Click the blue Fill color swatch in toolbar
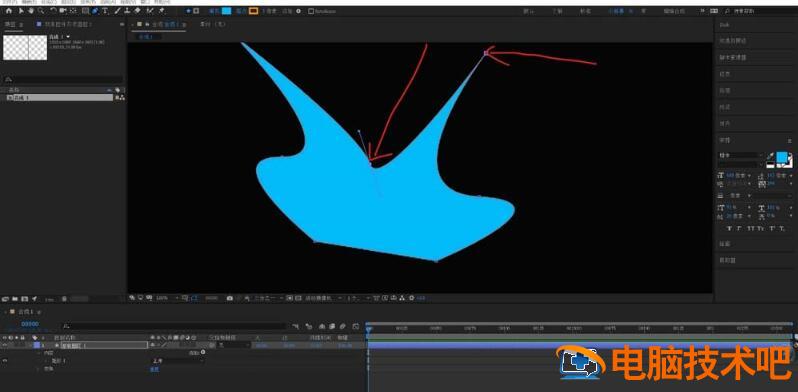The image size is (798, 392). click(x=226, y=11)
